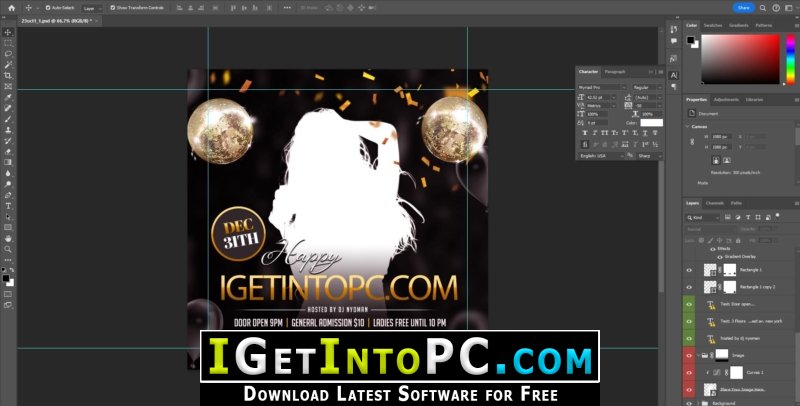Switch to the Paths tab
This screenshot has width=800, height=406.
(736, 203)
